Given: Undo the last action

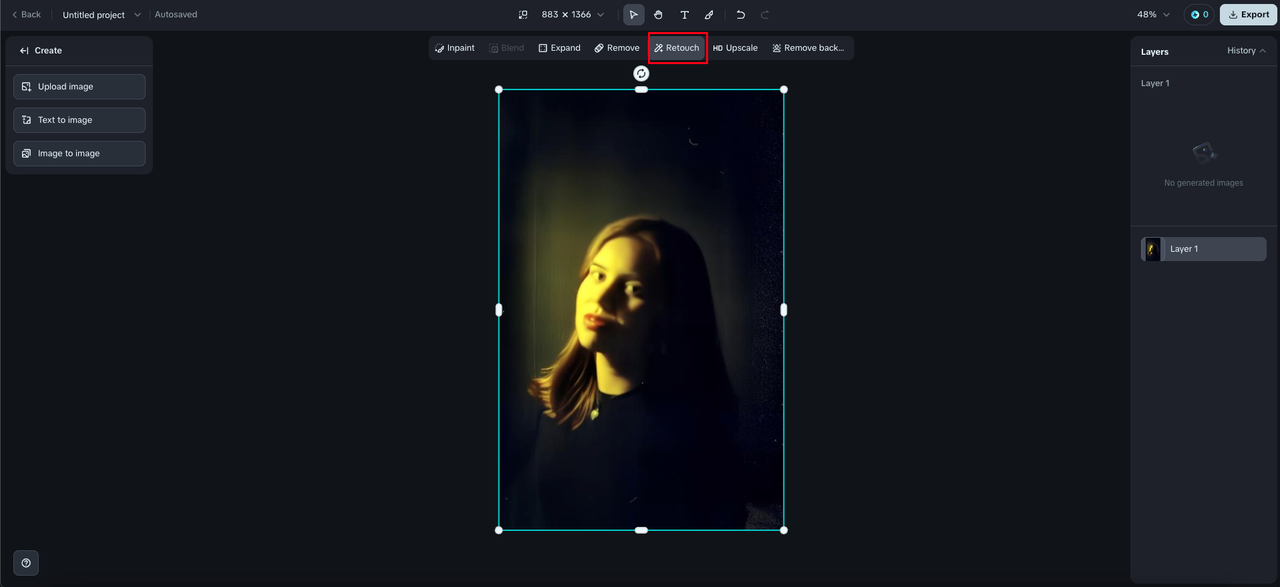Looking at the screenshot, I should [740, 15].
